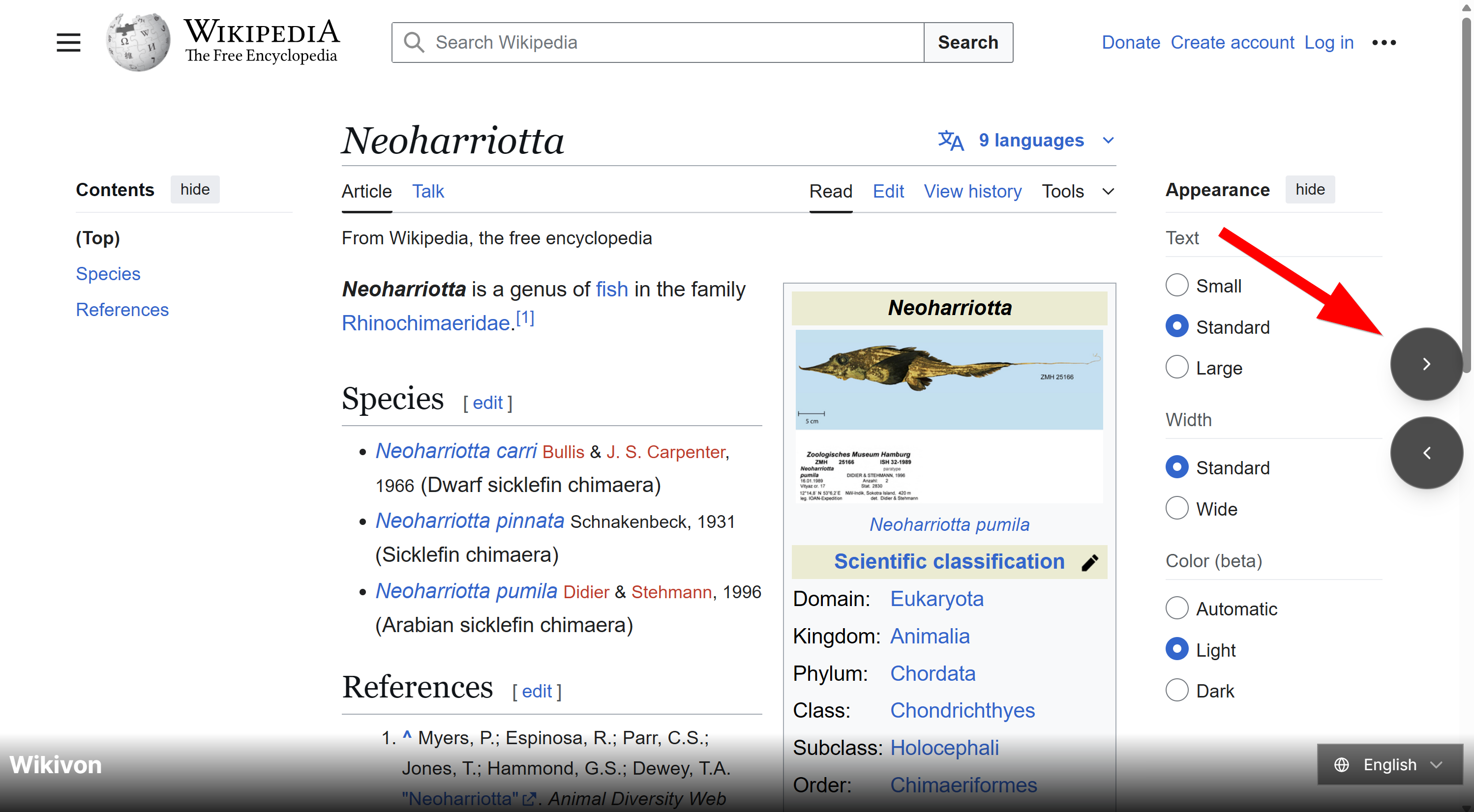Select Automatic color mode
The width and height of the screenshot is (1474, 812).
(1176, 609)
